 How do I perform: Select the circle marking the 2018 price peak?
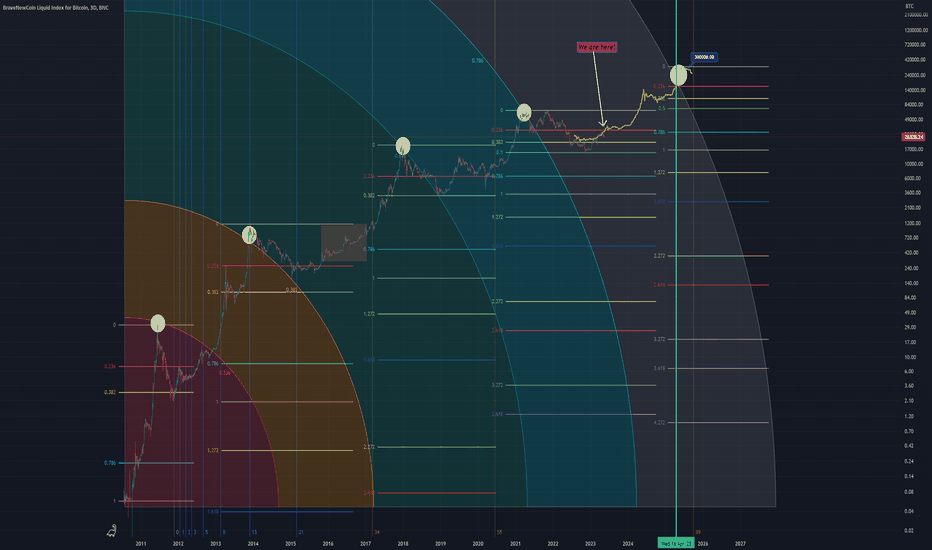click(403, 146)
